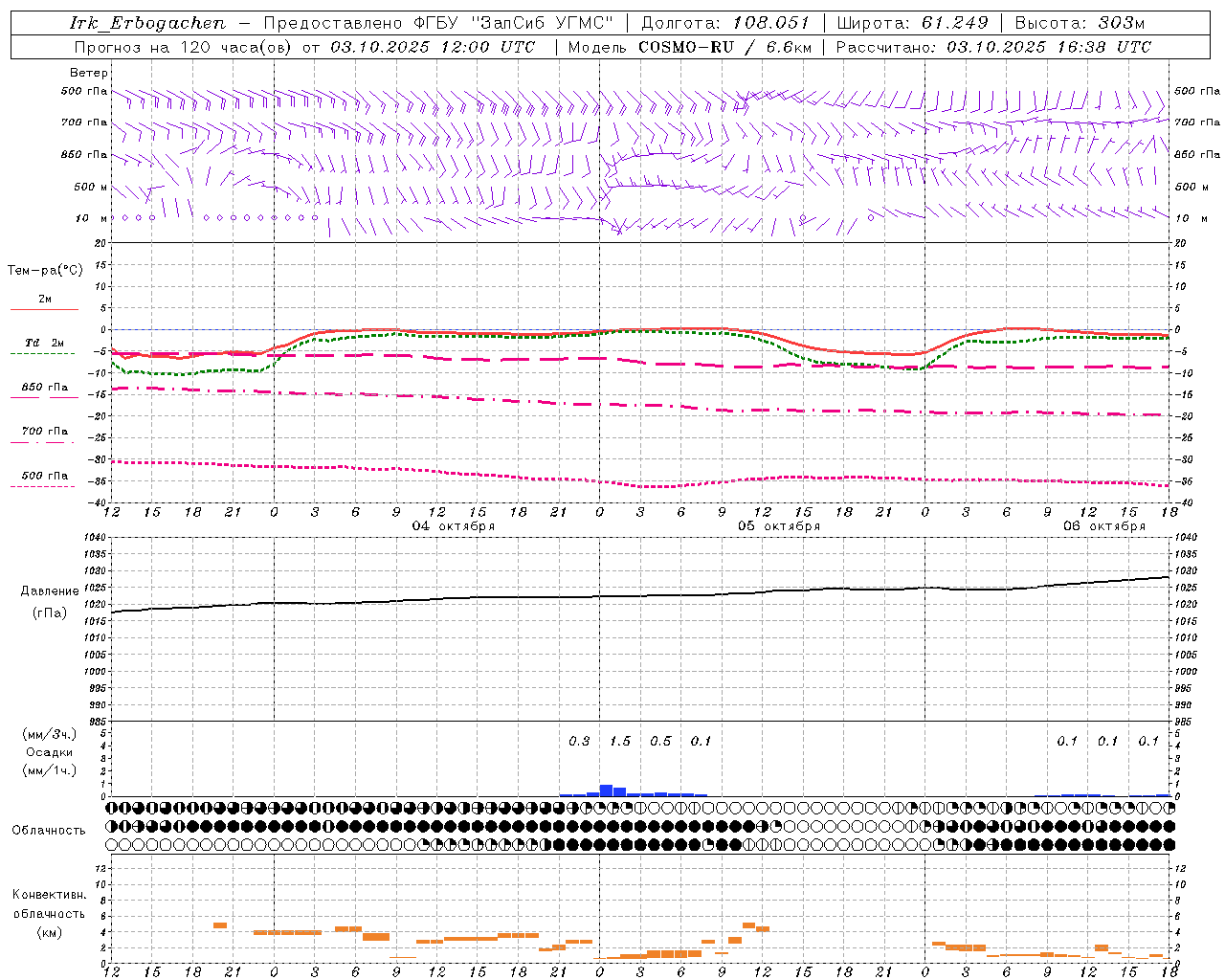The height and width of the screenshot is (980, 1225).
Task: Click the 05 октября date label
Action: tap(779, 526)
